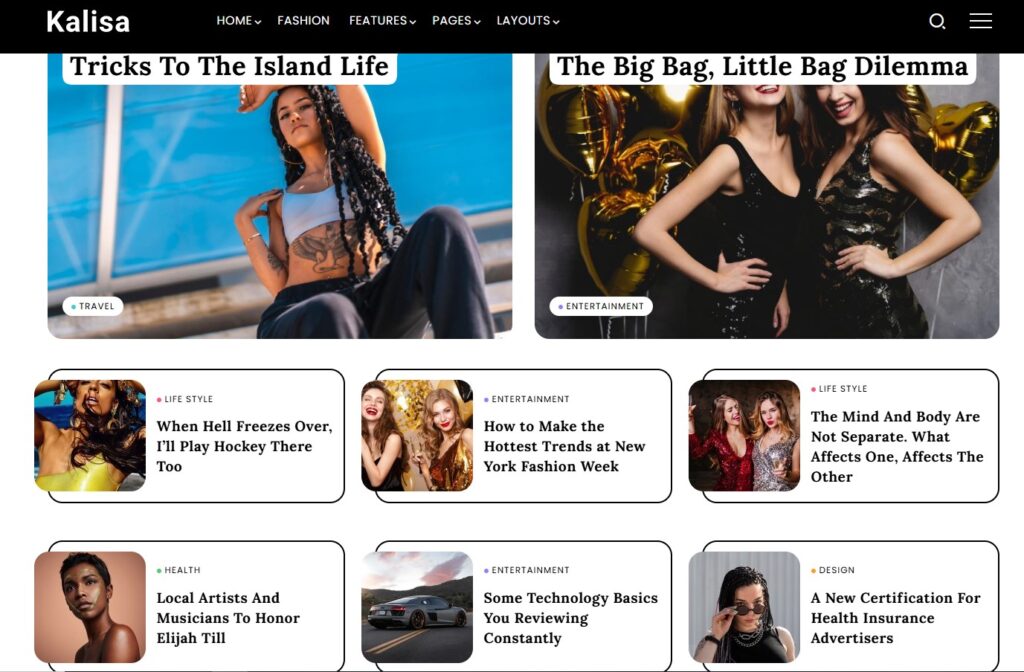This screenshot has height=672, width=1024.
Task: Open the Pages dropdown menu
Action: [456, 21]
